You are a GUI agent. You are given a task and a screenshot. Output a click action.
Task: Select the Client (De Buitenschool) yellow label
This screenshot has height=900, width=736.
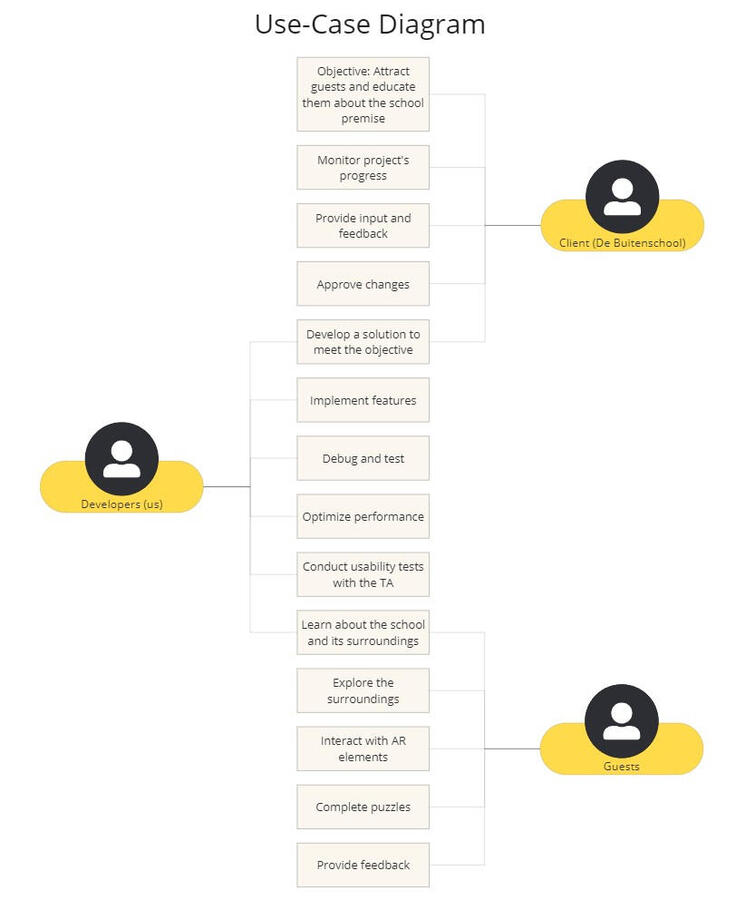click(x=622, y=242)
